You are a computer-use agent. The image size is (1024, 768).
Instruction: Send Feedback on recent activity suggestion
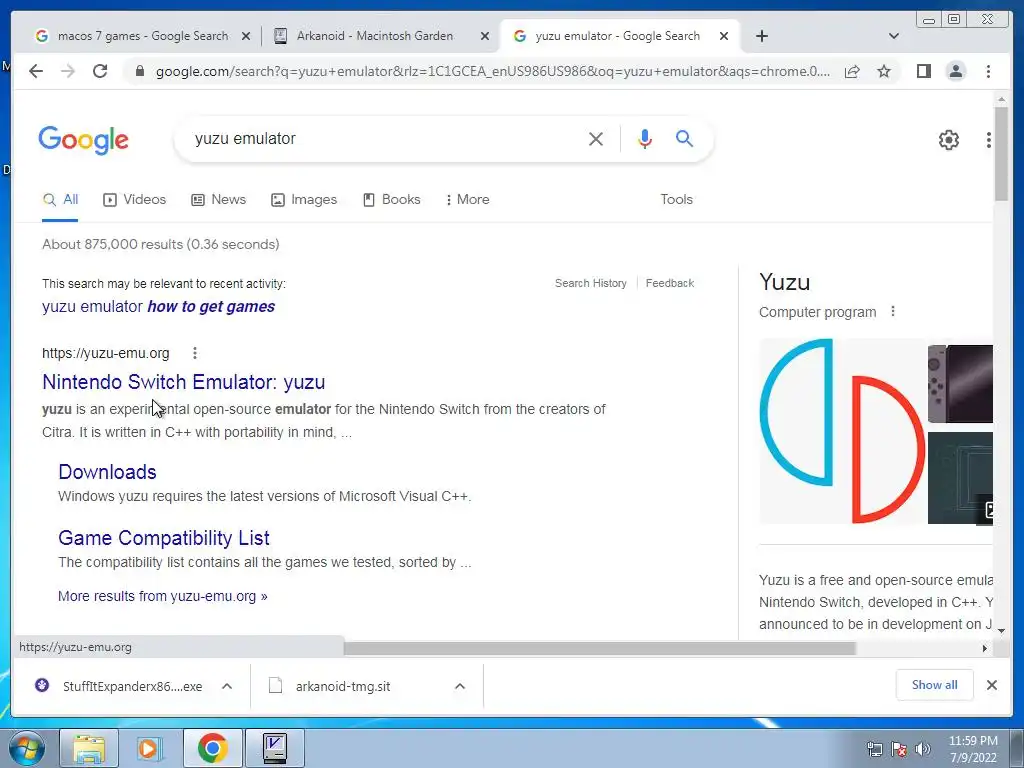(669, 283)
